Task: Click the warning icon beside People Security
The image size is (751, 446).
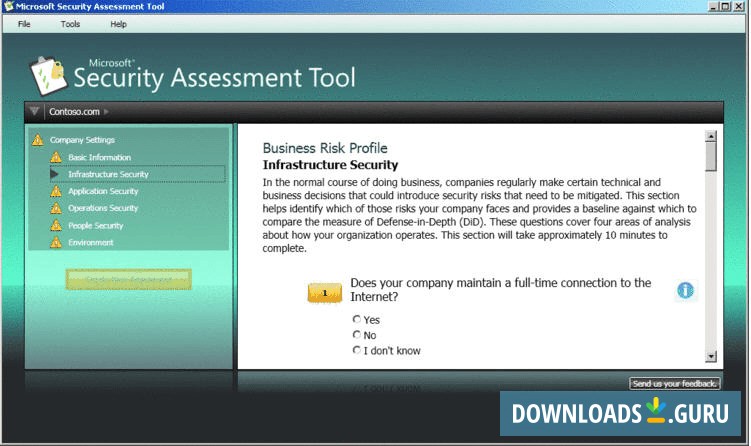Action: tap(56, 225)
